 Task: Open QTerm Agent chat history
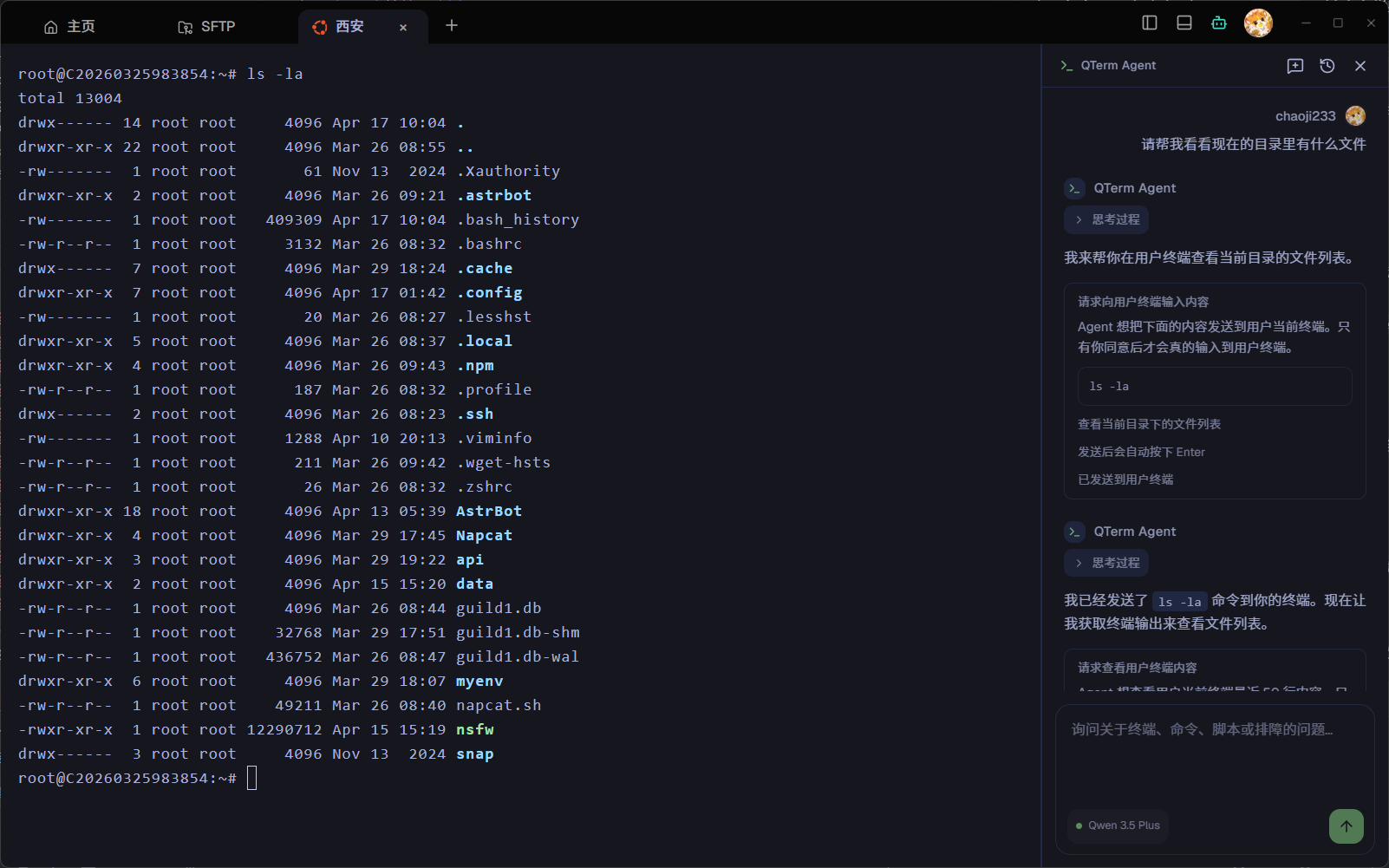pyautogui.click(x=1327, y=66)
